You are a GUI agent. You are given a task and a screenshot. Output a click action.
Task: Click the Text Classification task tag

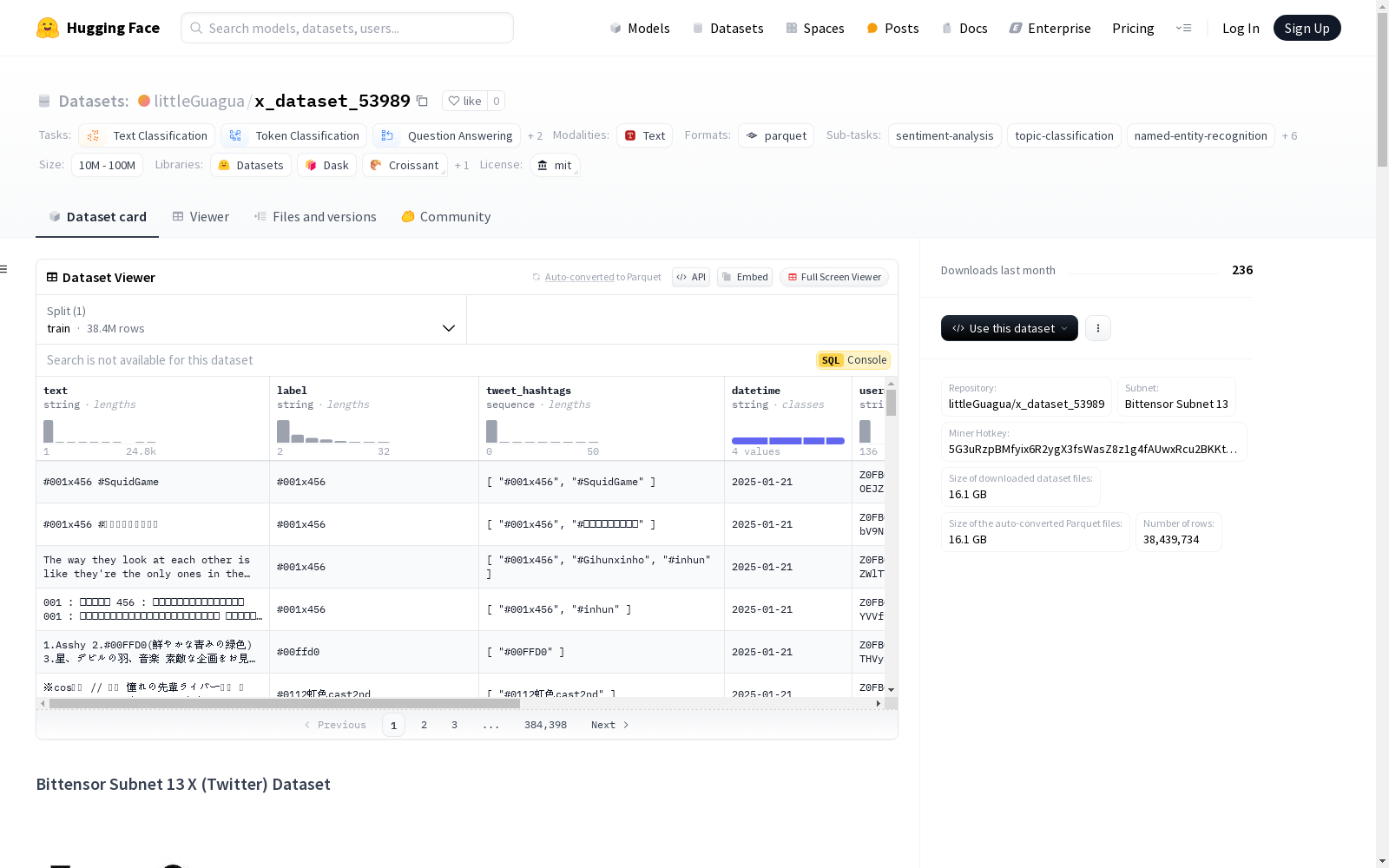[147, 135]
